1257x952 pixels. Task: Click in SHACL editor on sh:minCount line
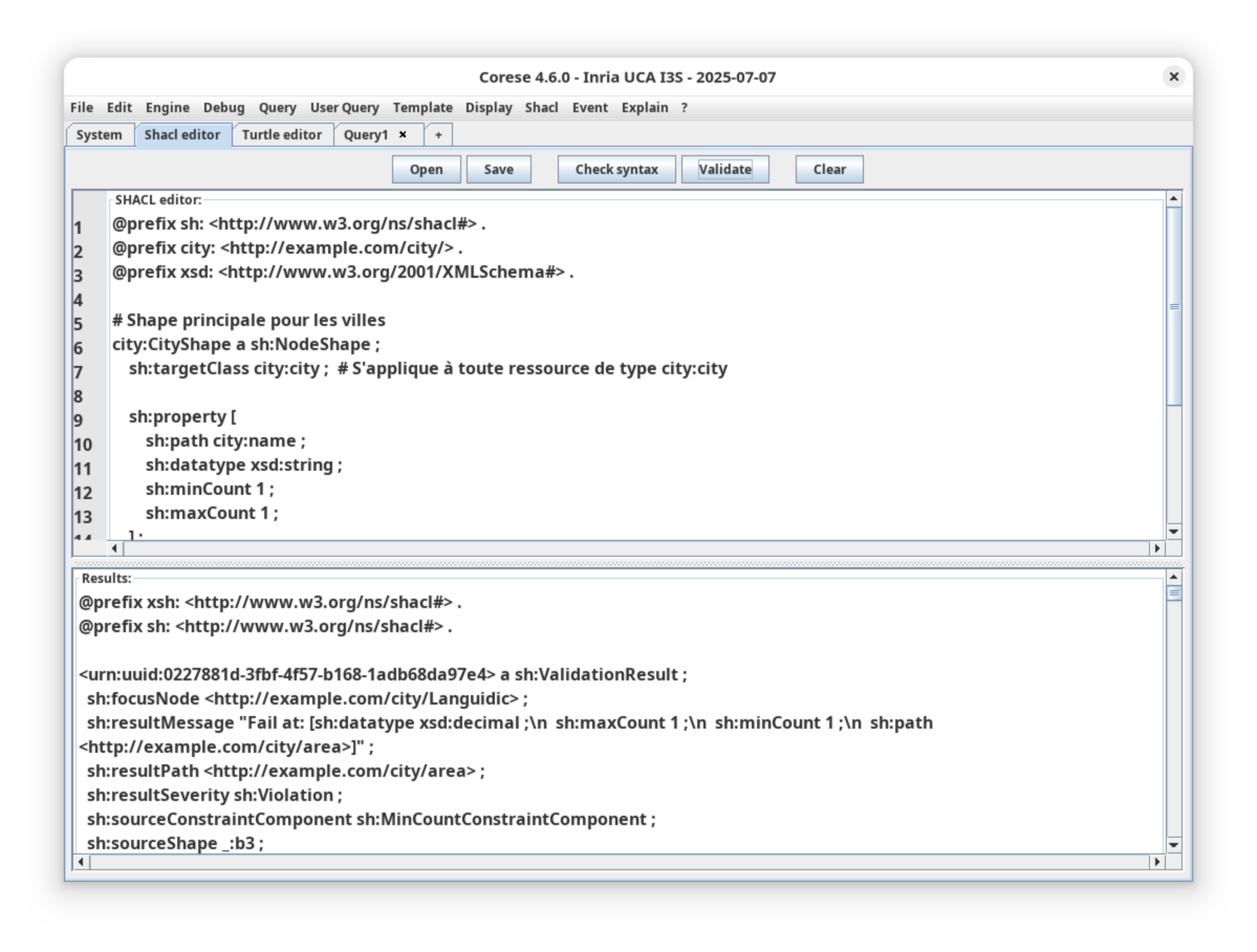point(209,489)
